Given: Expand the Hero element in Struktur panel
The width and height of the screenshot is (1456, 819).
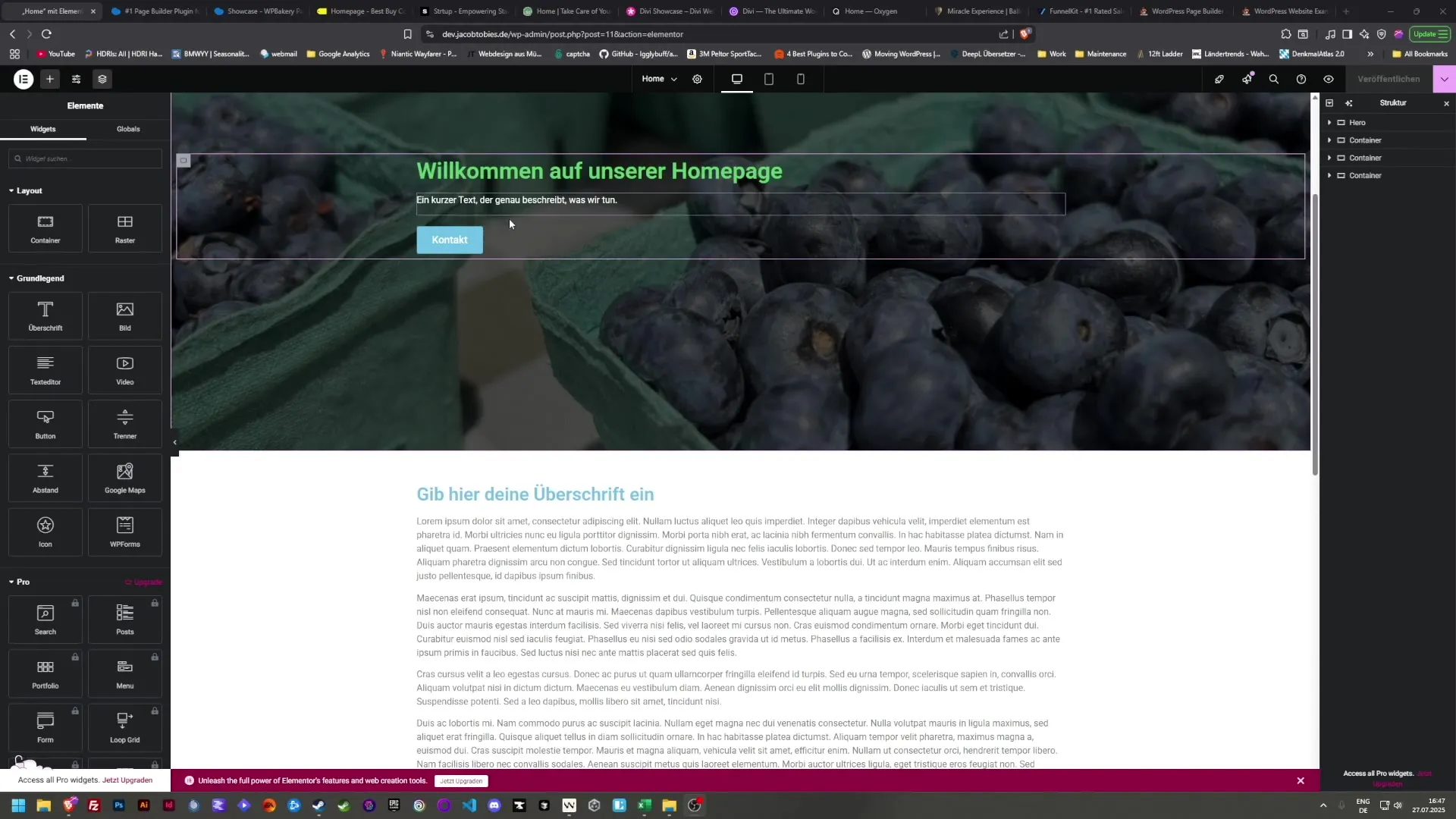Looking at the screenshot, I should tap(1329, 122).
